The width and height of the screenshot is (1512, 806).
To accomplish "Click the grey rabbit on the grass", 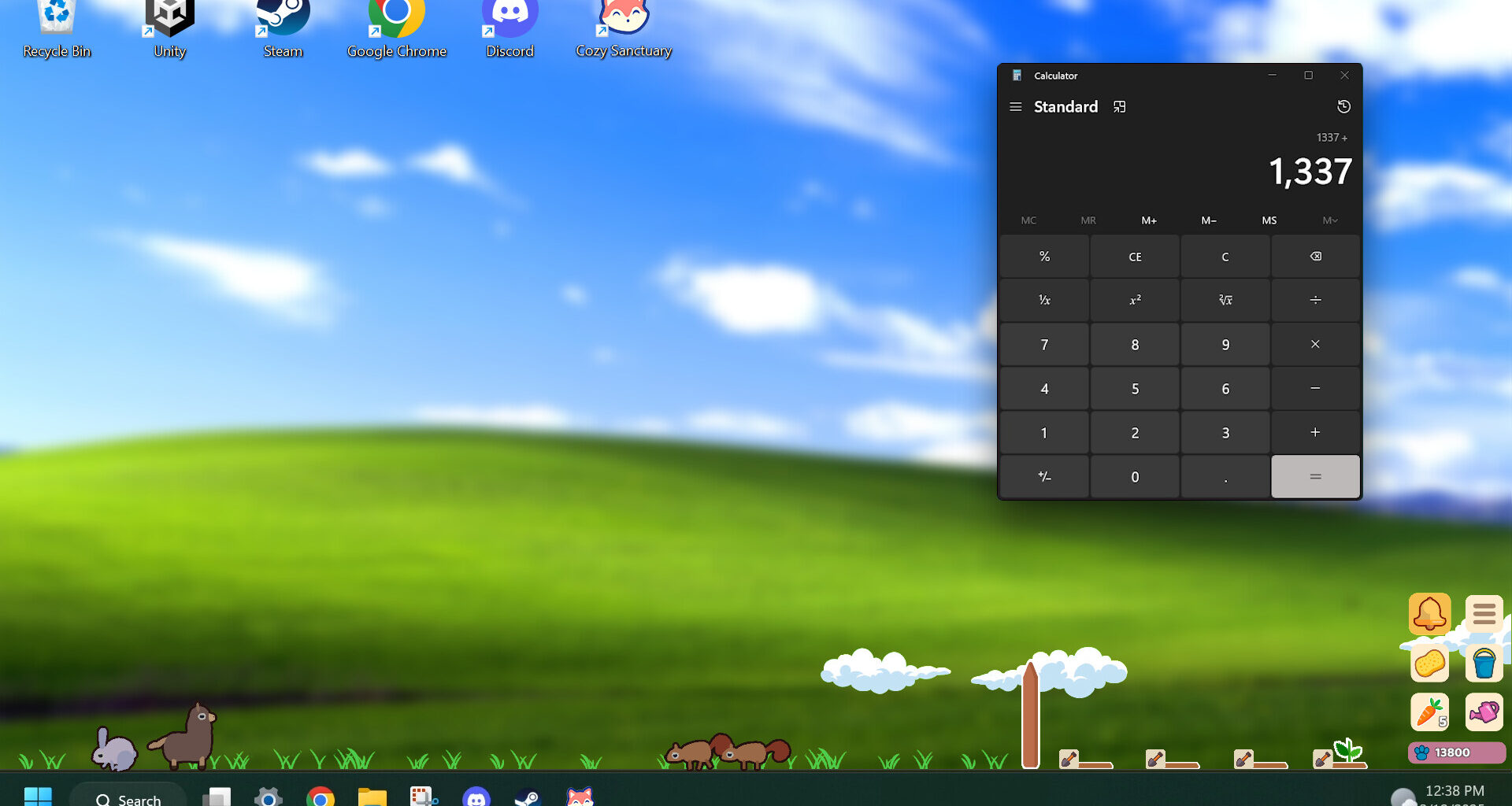I will (115, 749).
